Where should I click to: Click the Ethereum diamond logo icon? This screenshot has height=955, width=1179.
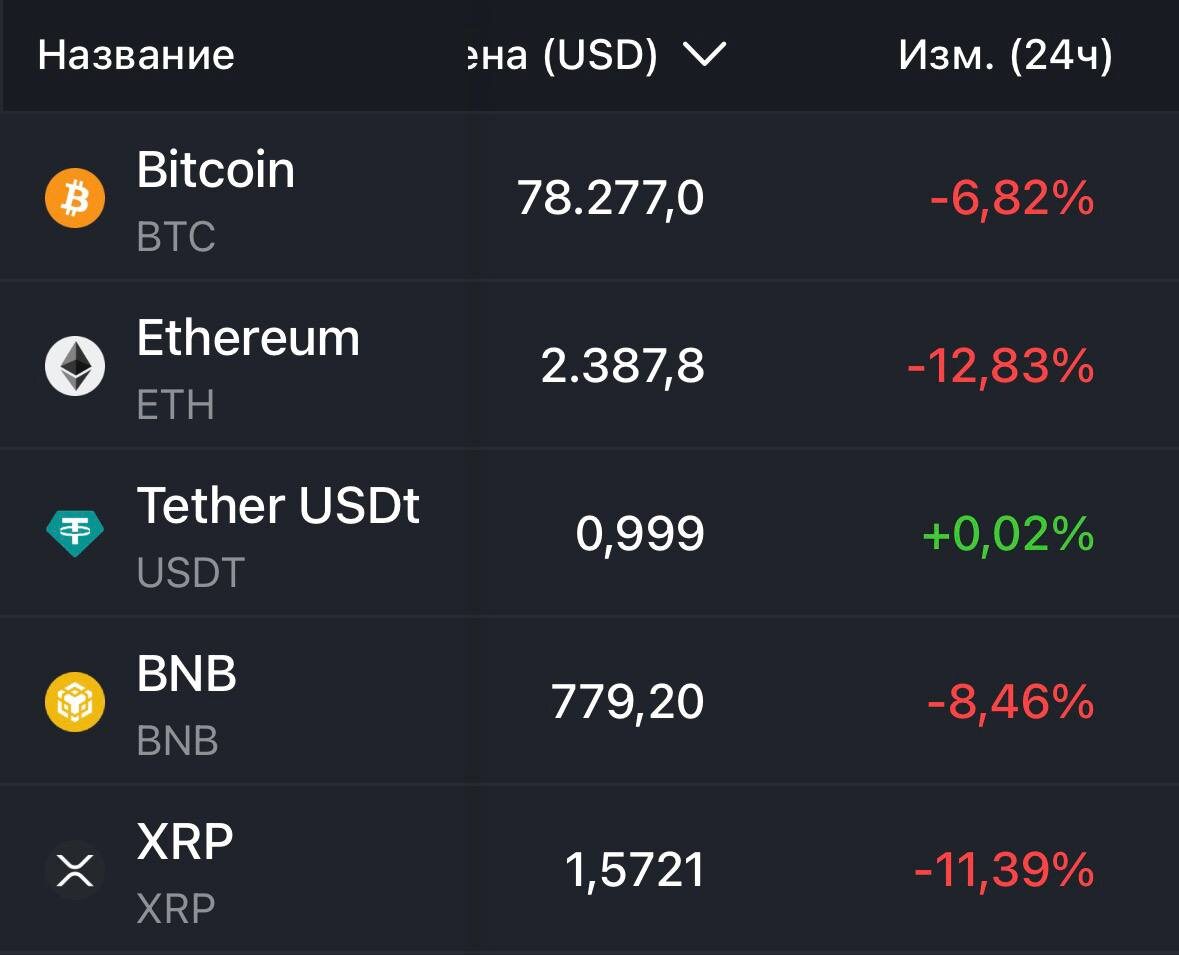(x=75, y=366)
